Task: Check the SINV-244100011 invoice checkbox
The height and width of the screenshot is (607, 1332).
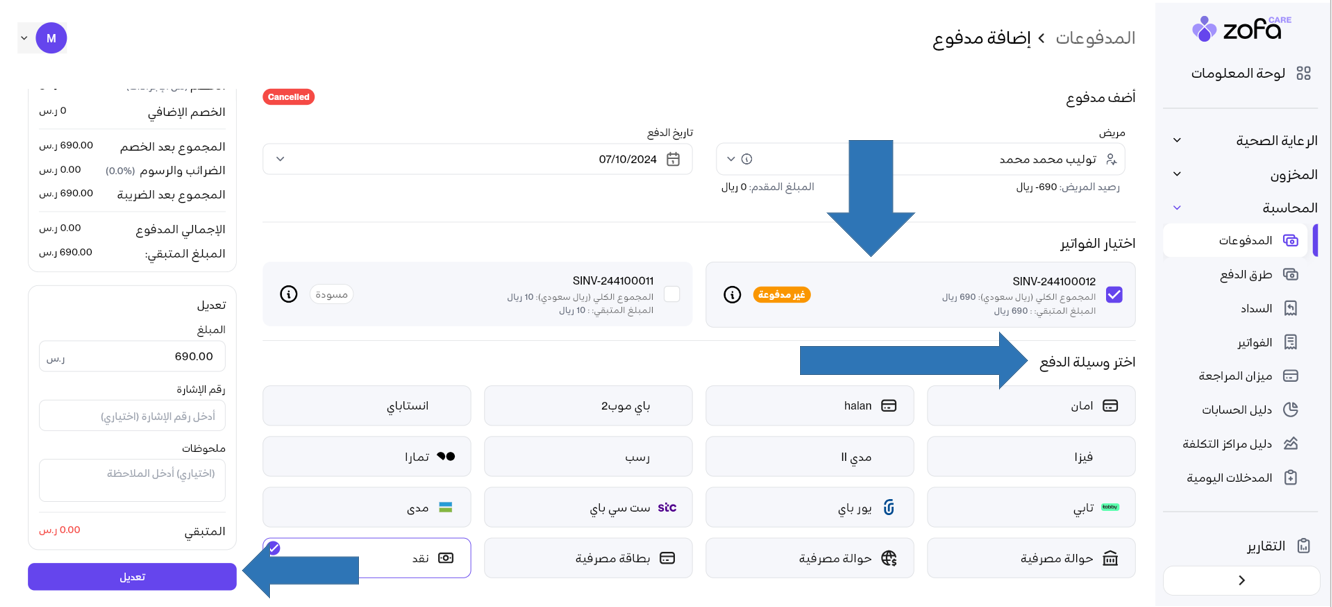Action: [672, 294]
